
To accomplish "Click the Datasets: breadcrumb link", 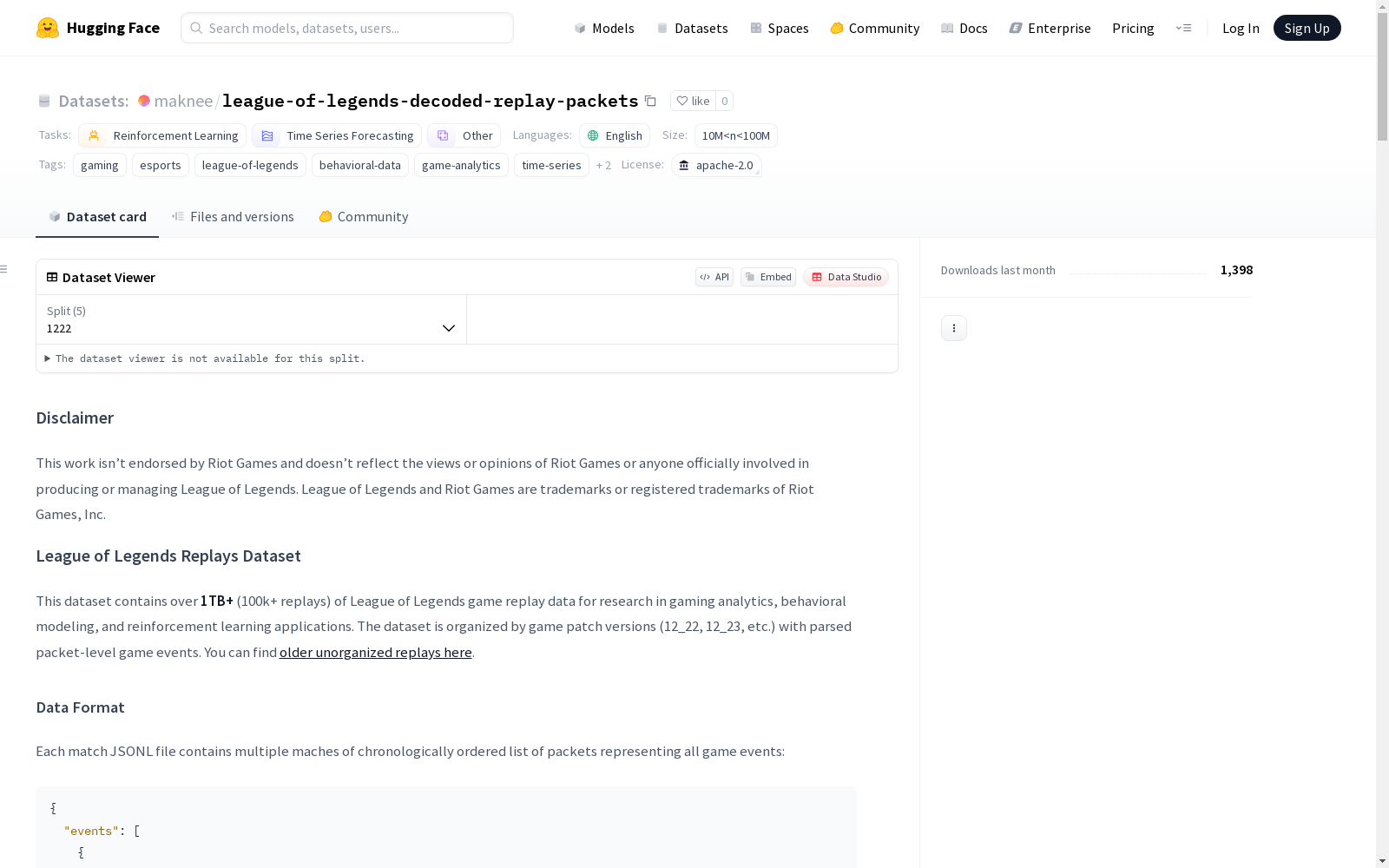I will click(x=94, y=101).
